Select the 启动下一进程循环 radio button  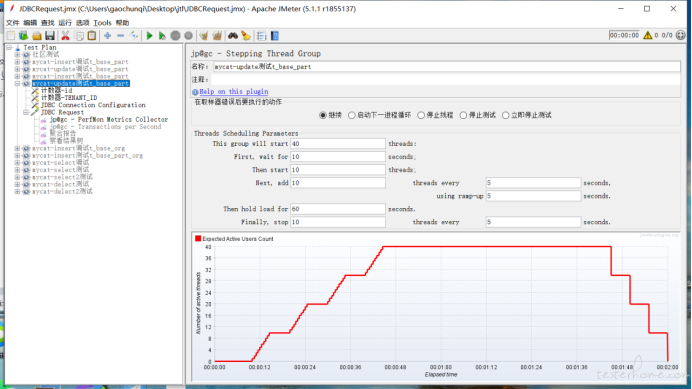tap(352, 115)
